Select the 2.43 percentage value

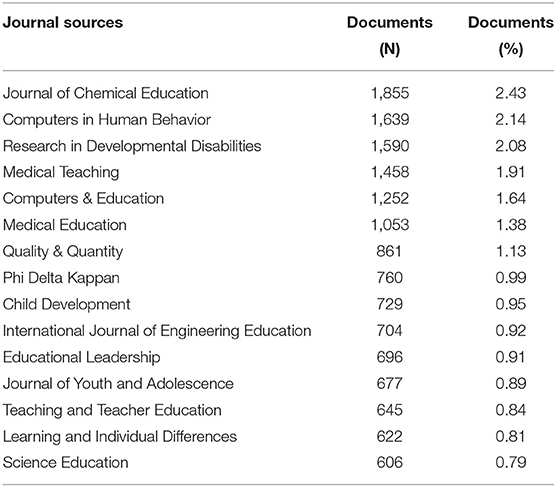511,93
